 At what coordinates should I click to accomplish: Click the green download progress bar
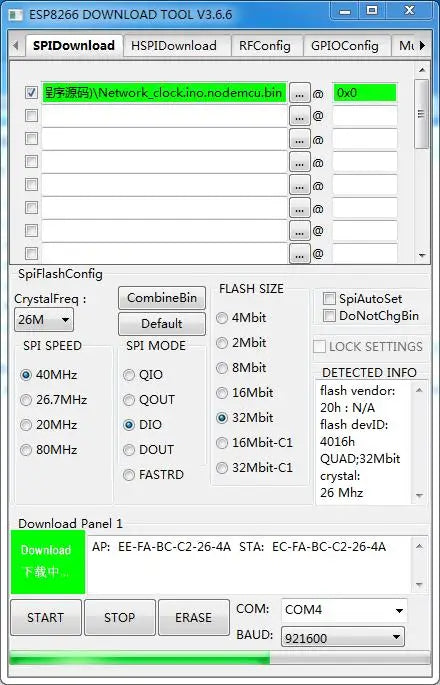[x=140, y=659]
